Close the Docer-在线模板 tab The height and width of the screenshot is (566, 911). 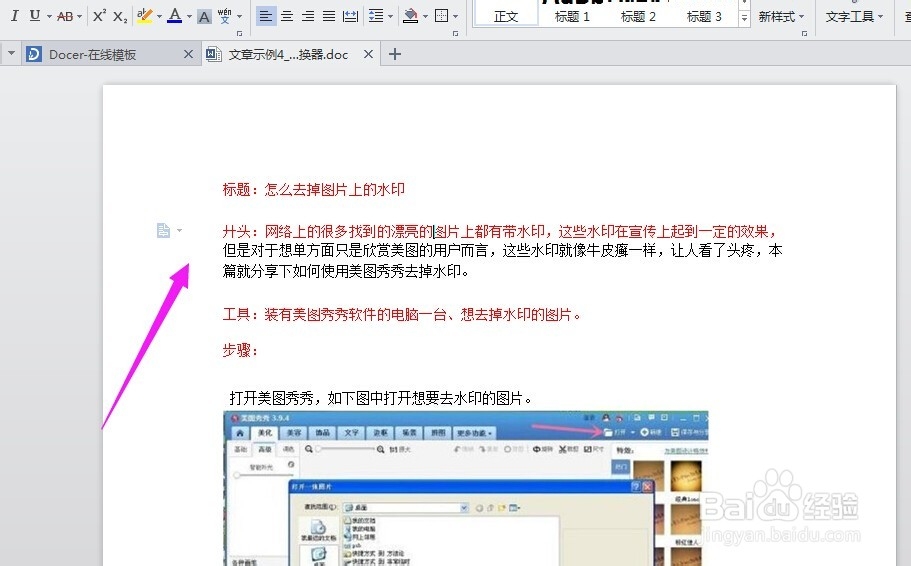pyautogui.click(x=188, y=54)
